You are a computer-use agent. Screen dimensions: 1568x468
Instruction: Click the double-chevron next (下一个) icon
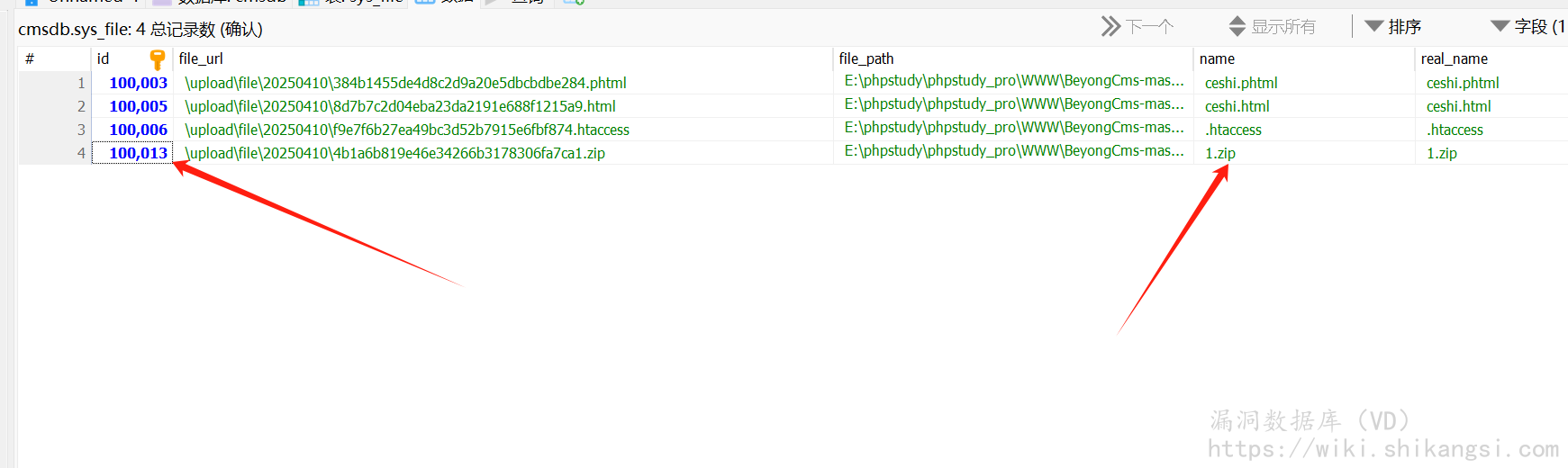1110,27
